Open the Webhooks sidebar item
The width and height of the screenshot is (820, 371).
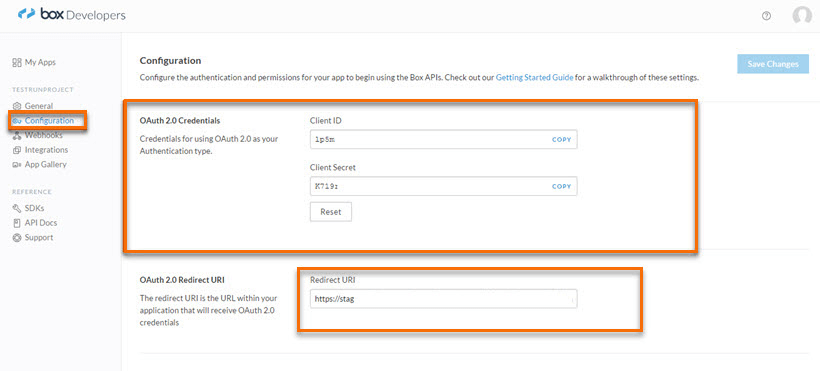[x=43, y=136]
